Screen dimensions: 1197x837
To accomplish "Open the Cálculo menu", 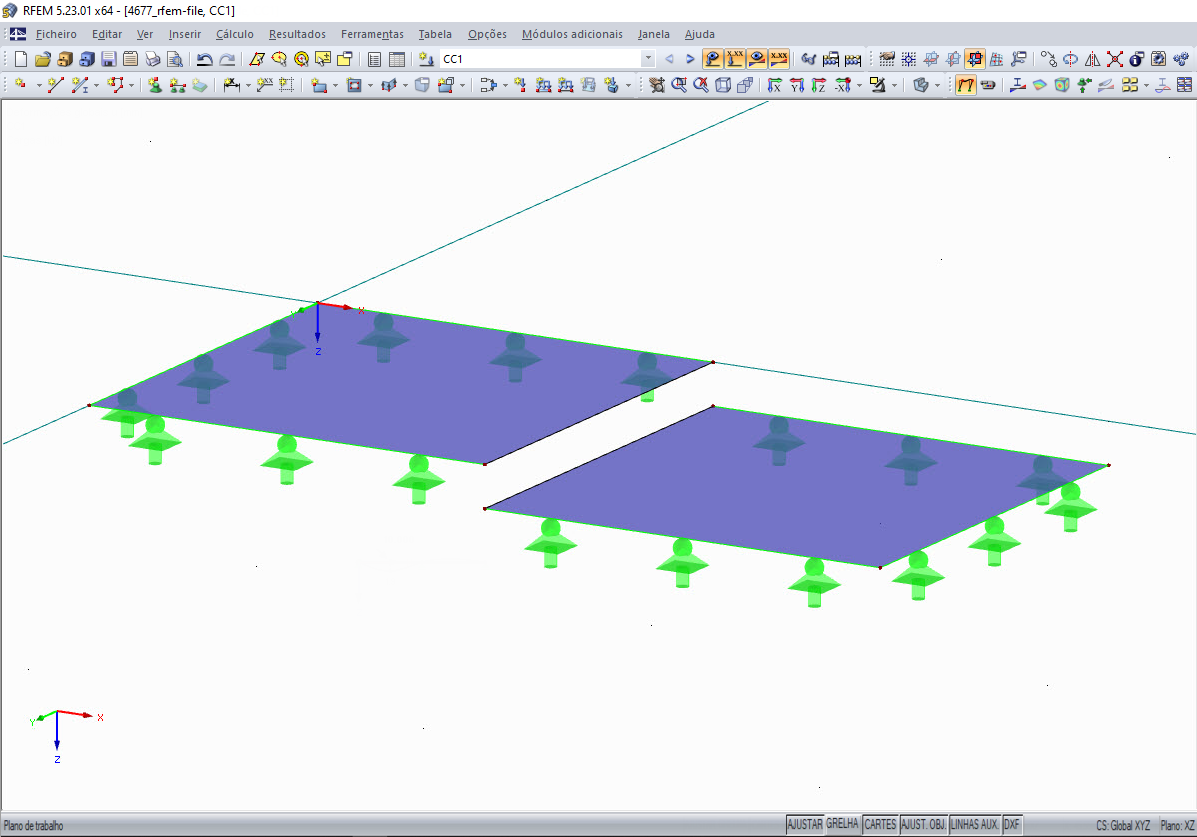I will point(234,34).
